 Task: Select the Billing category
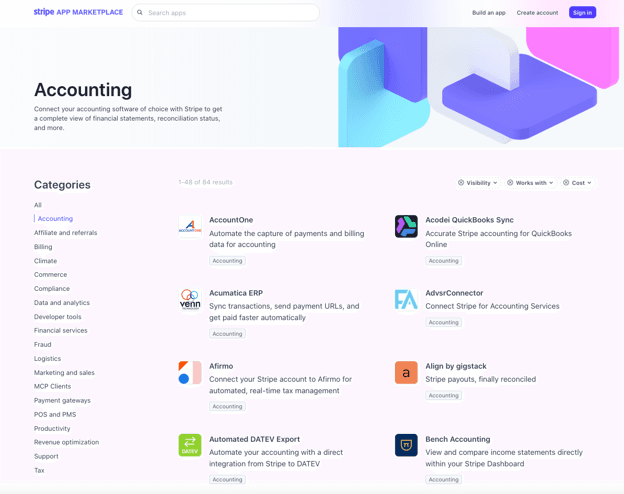tap(43, 247)
